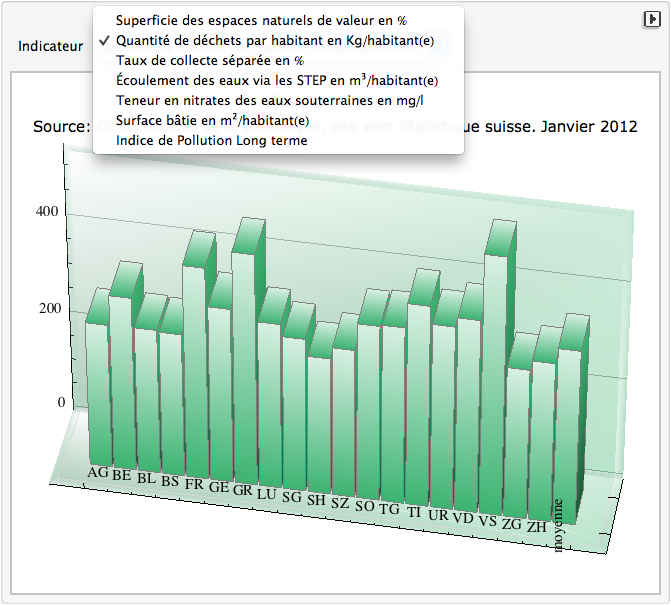Click the 200 tick on vertical axis
This screenshot has height=605, width=671.
pyautogui.click(x=49, y=308)
